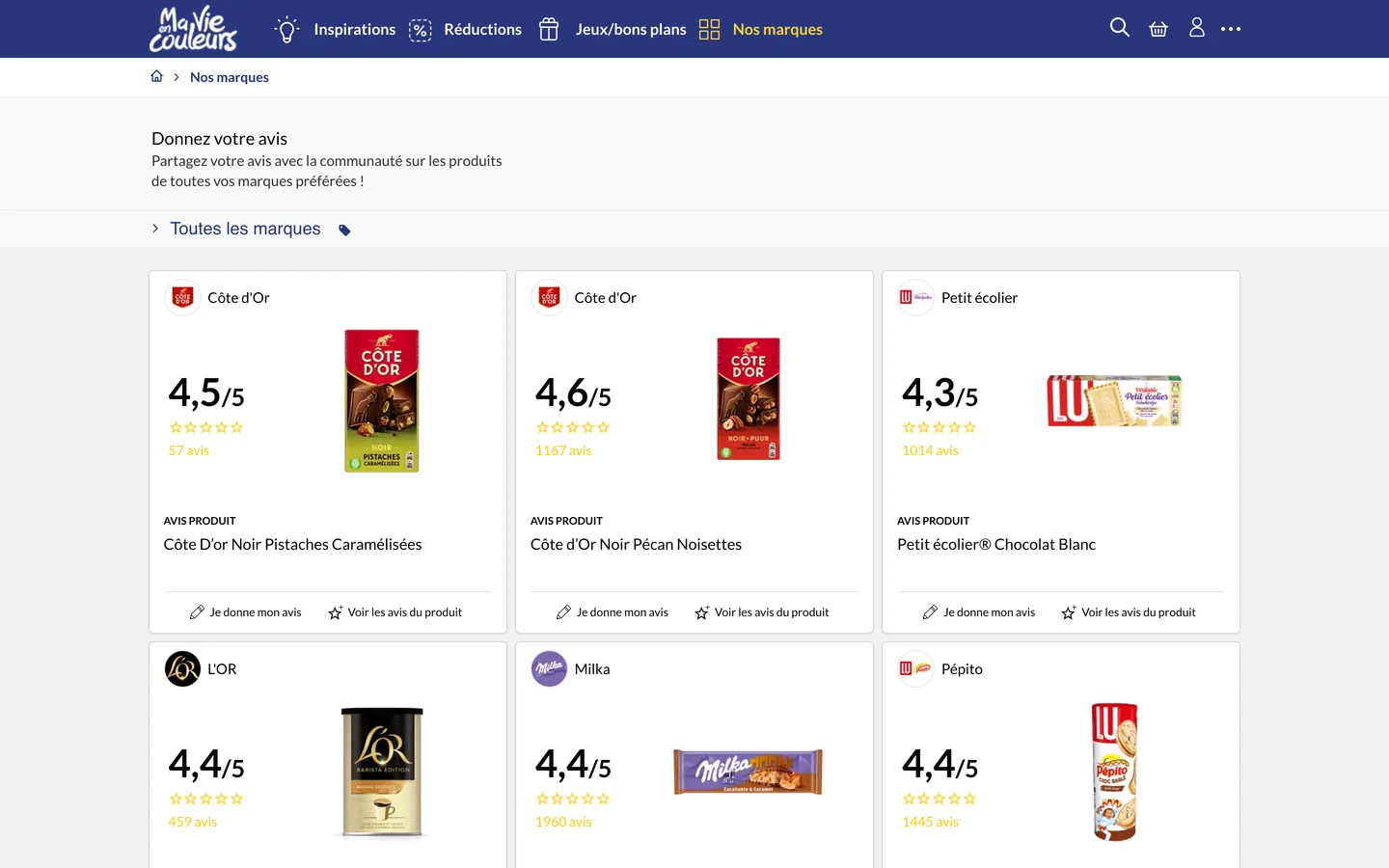Open the search magnifier
This screenshot has width=1389, height=868.
pyautogui.click(x=1119, y=28)
